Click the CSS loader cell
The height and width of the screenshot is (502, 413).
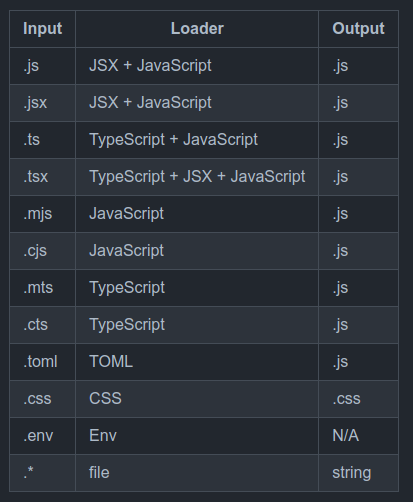click(x=197, y=399)
